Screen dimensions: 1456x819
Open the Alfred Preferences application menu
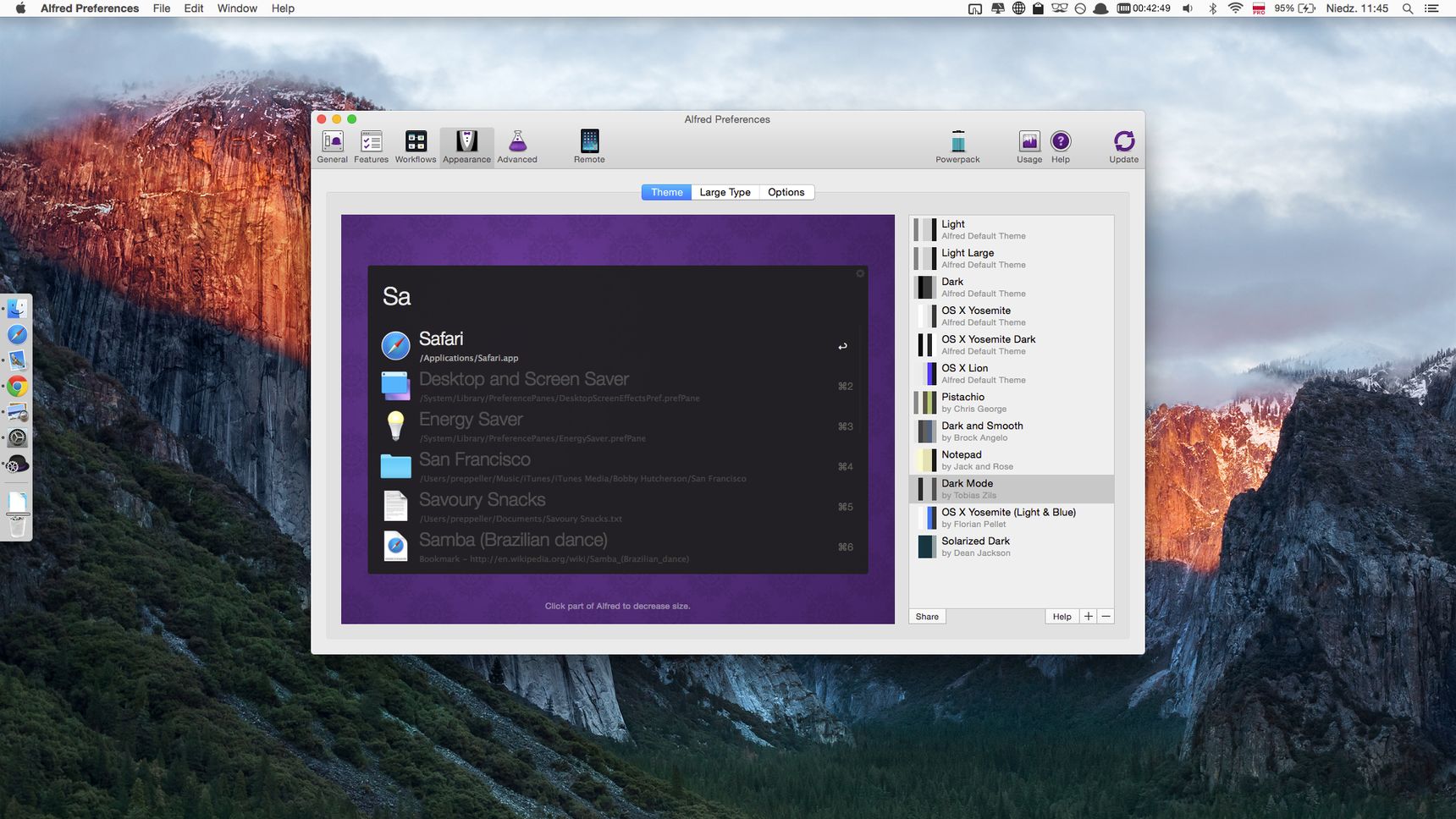[x=90, y=8]
